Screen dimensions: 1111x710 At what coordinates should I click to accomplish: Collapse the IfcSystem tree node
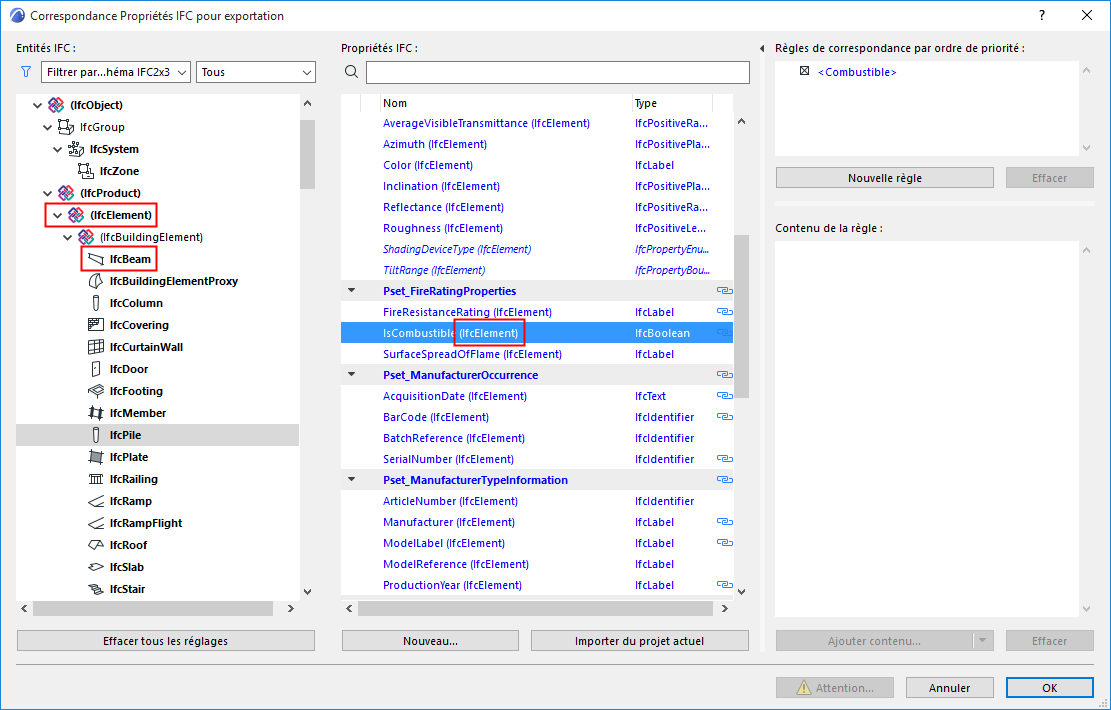[57, 149]
